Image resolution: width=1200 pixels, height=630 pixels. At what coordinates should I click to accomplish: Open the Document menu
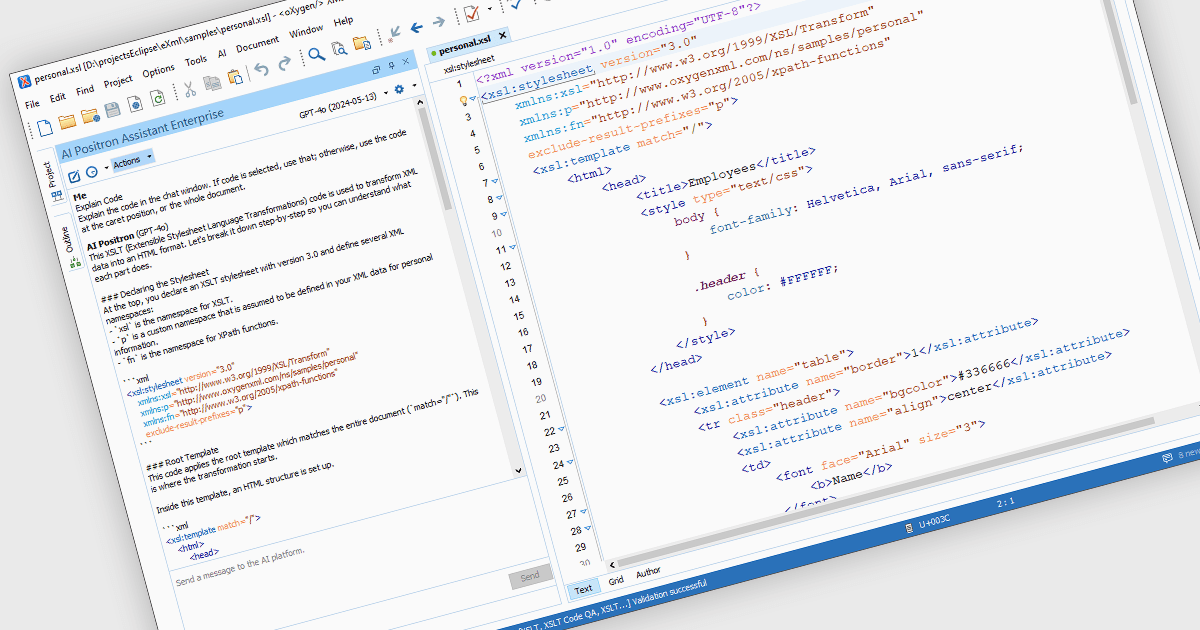pos(258,42)
